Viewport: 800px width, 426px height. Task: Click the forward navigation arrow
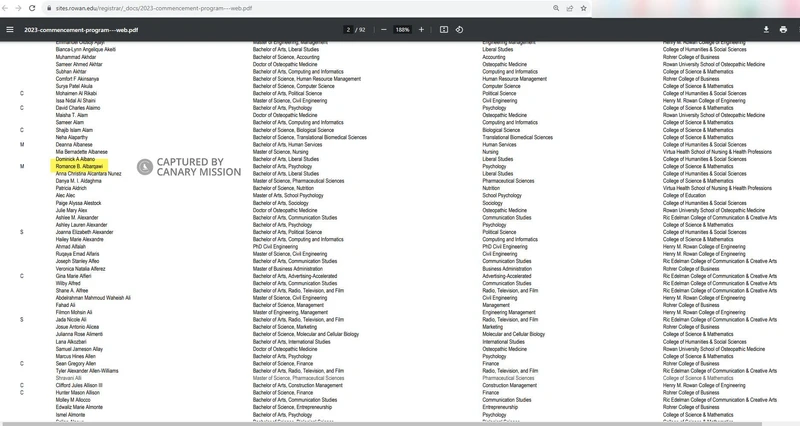(x=19, y=8)
